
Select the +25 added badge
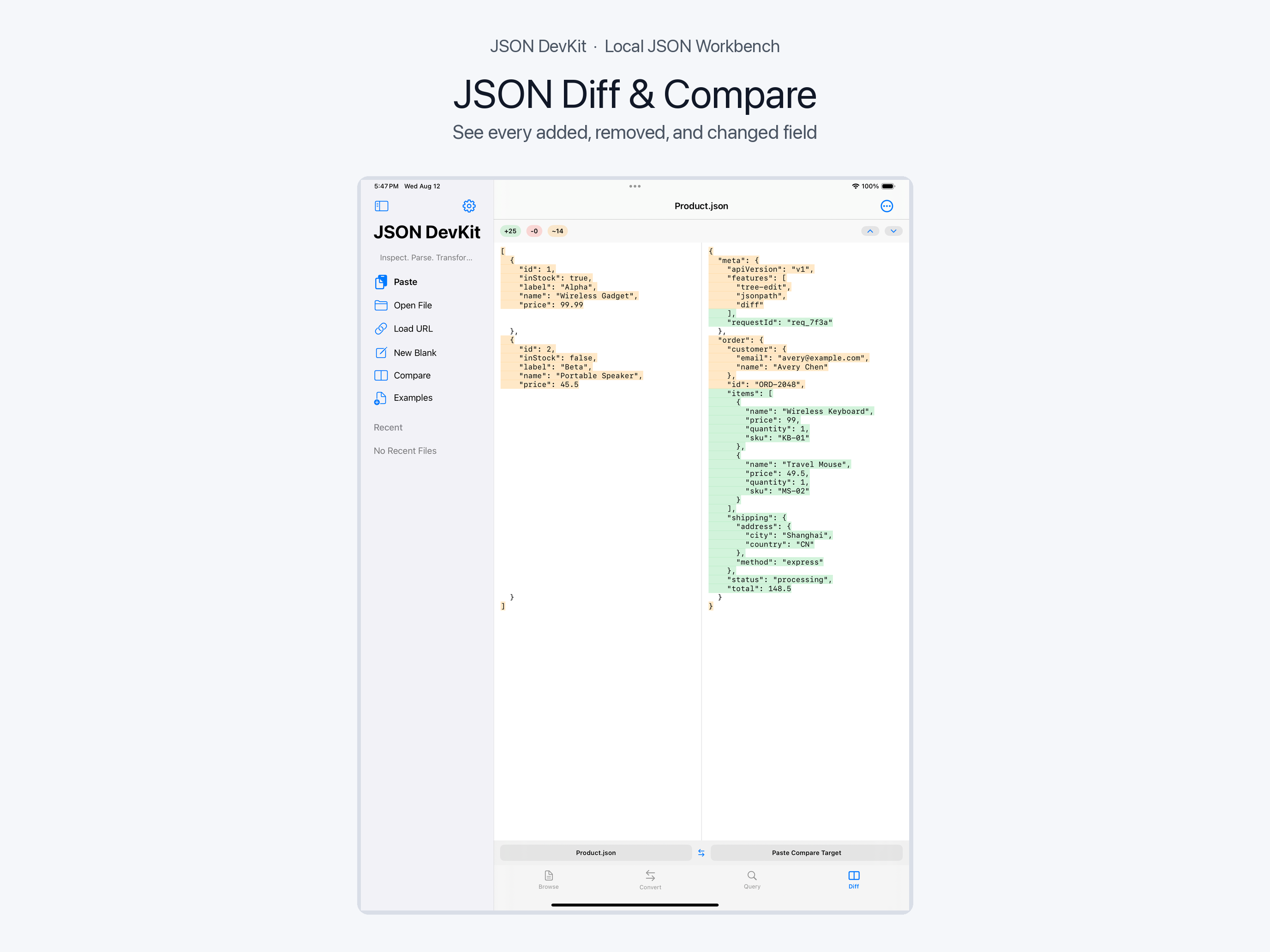(x=510, y=231)
